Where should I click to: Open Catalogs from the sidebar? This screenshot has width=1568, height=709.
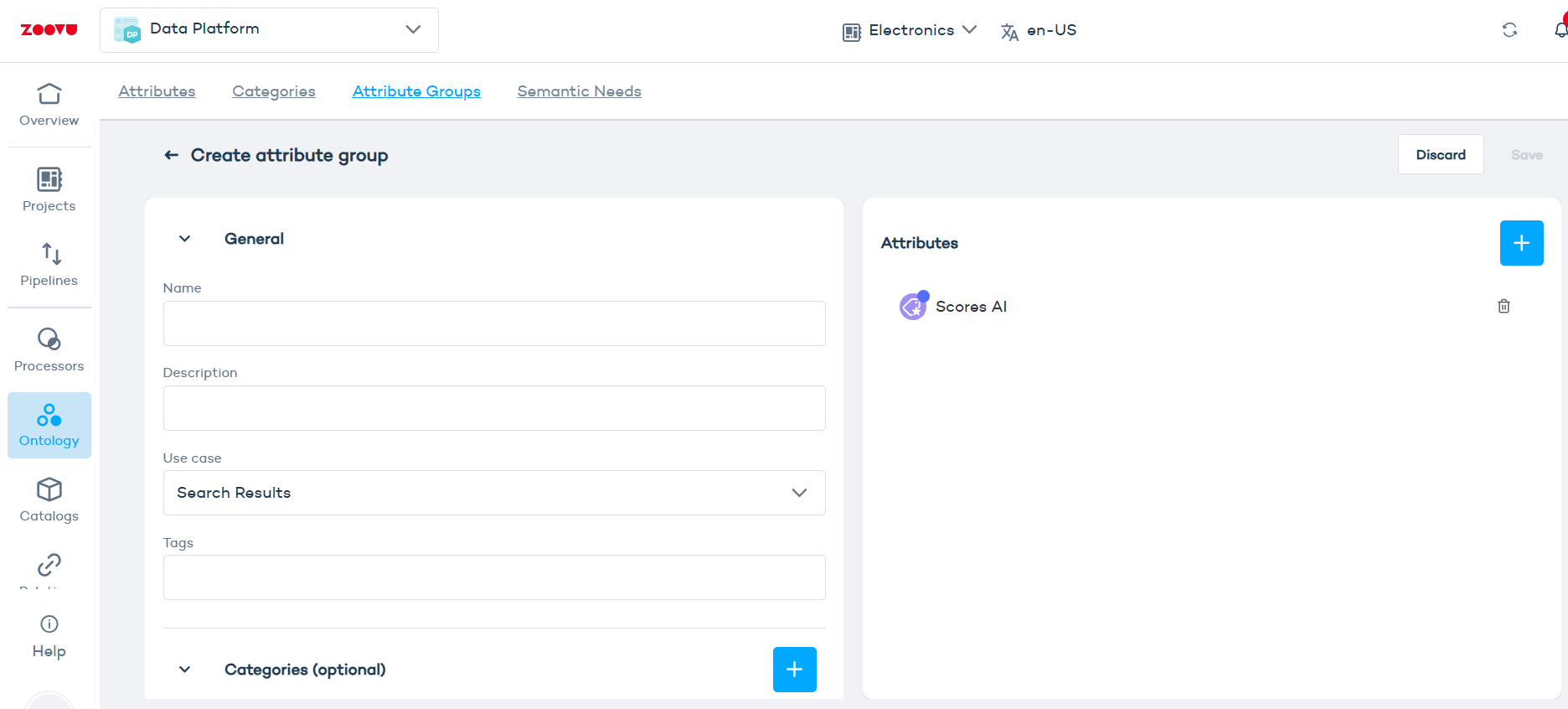tap(49, 500)
